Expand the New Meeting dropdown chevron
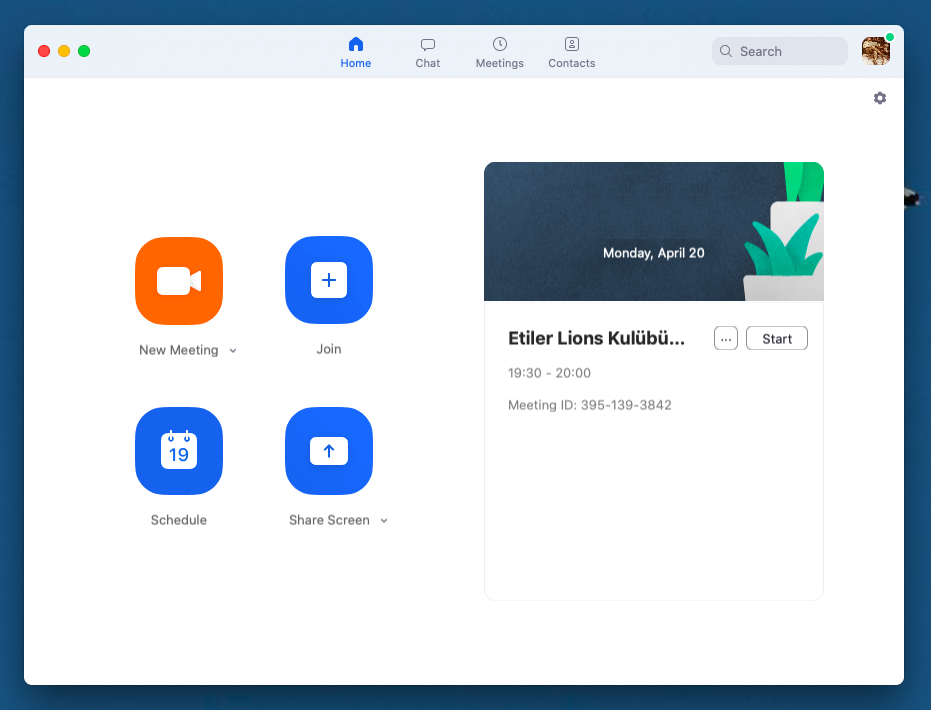 (233, 351)
